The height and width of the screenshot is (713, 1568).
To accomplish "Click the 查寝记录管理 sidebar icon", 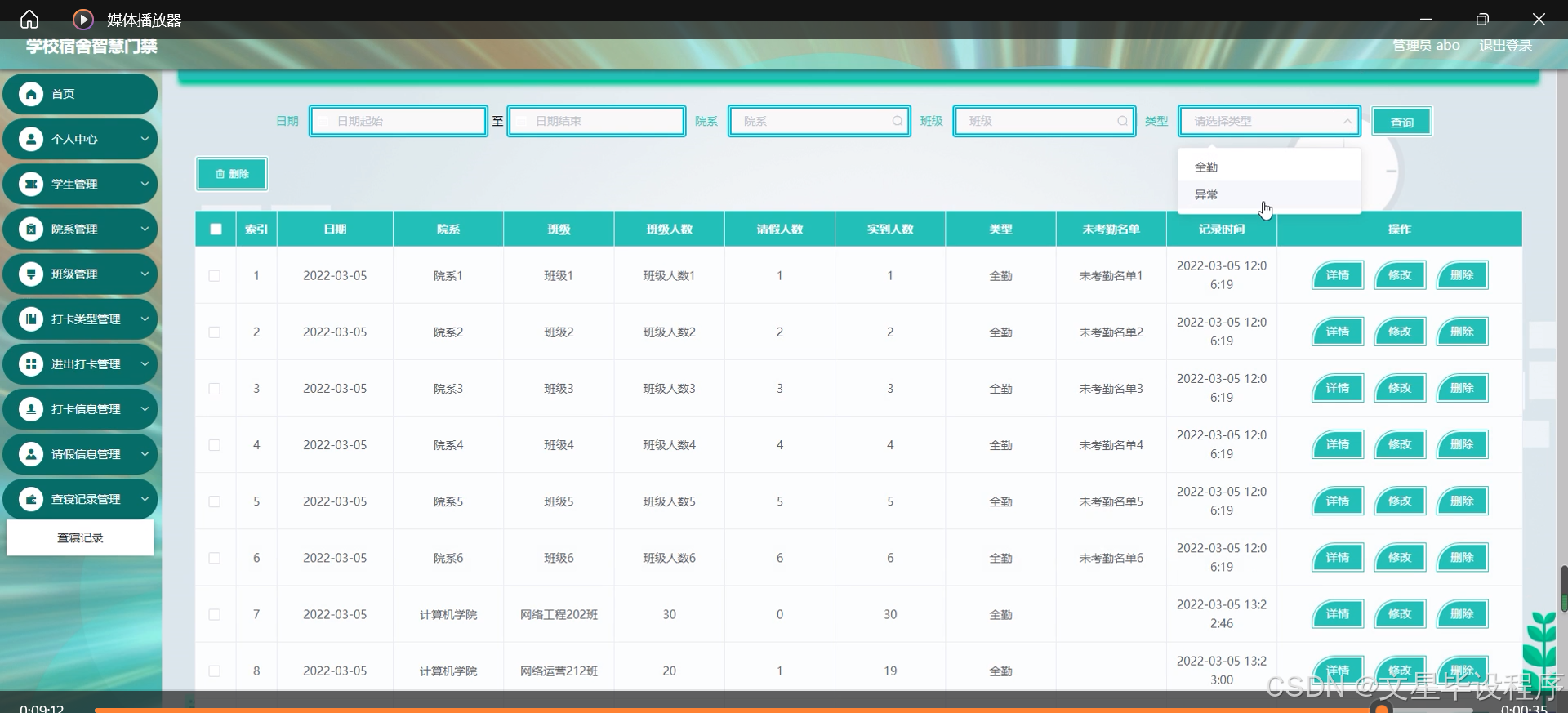I will coord(31,498).
